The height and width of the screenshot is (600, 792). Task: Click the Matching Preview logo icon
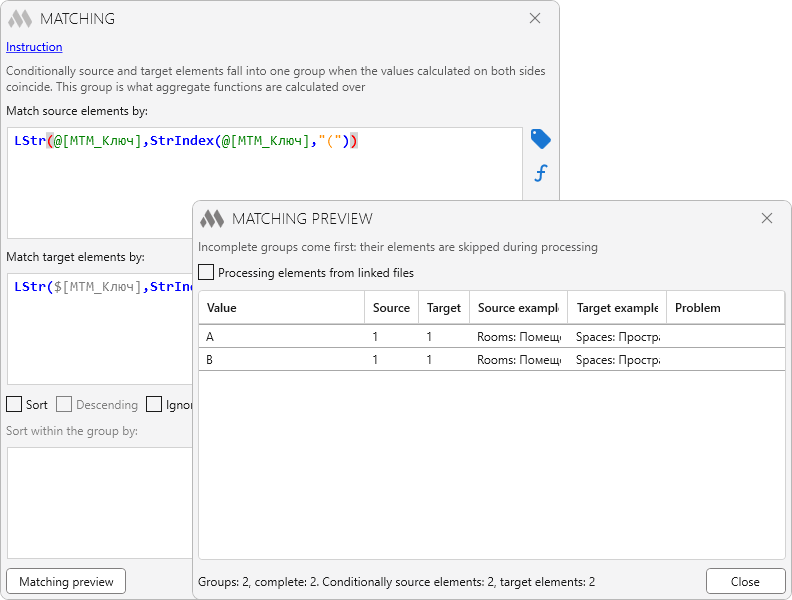click(212, 219)
